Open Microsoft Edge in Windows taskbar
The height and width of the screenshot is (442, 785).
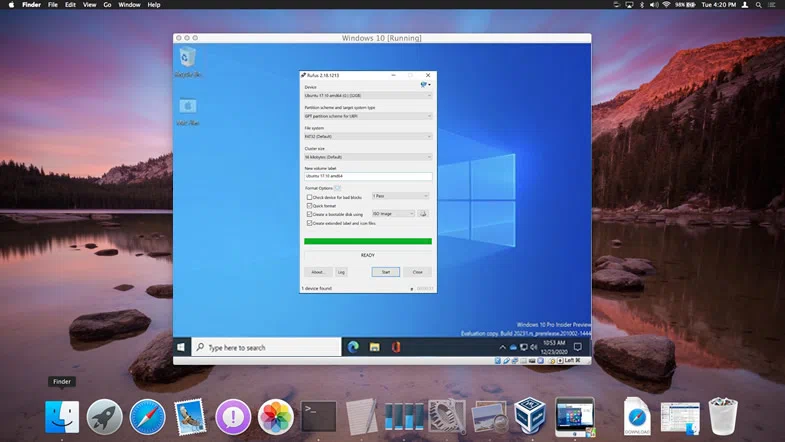click(x=353, y=347)
